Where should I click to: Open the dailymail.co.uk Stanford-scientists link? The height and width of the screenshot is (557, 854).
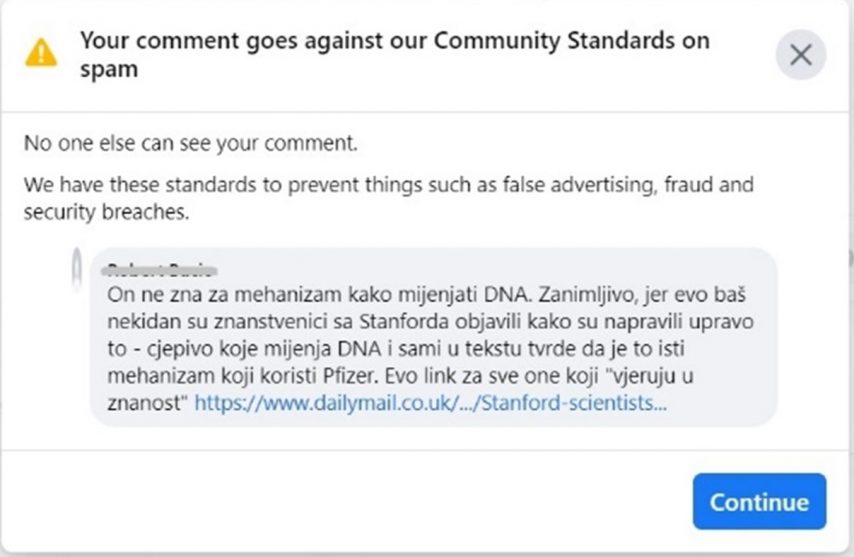pos(431,404)
